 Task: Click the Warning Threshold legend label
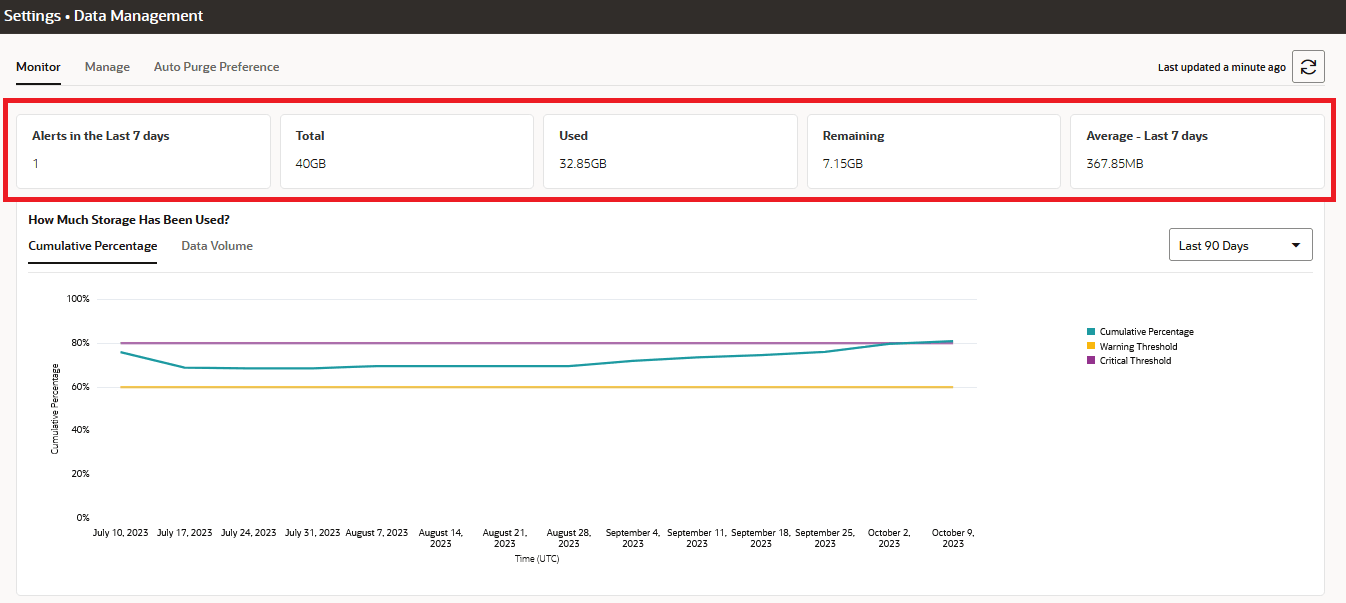(1138, 347)
